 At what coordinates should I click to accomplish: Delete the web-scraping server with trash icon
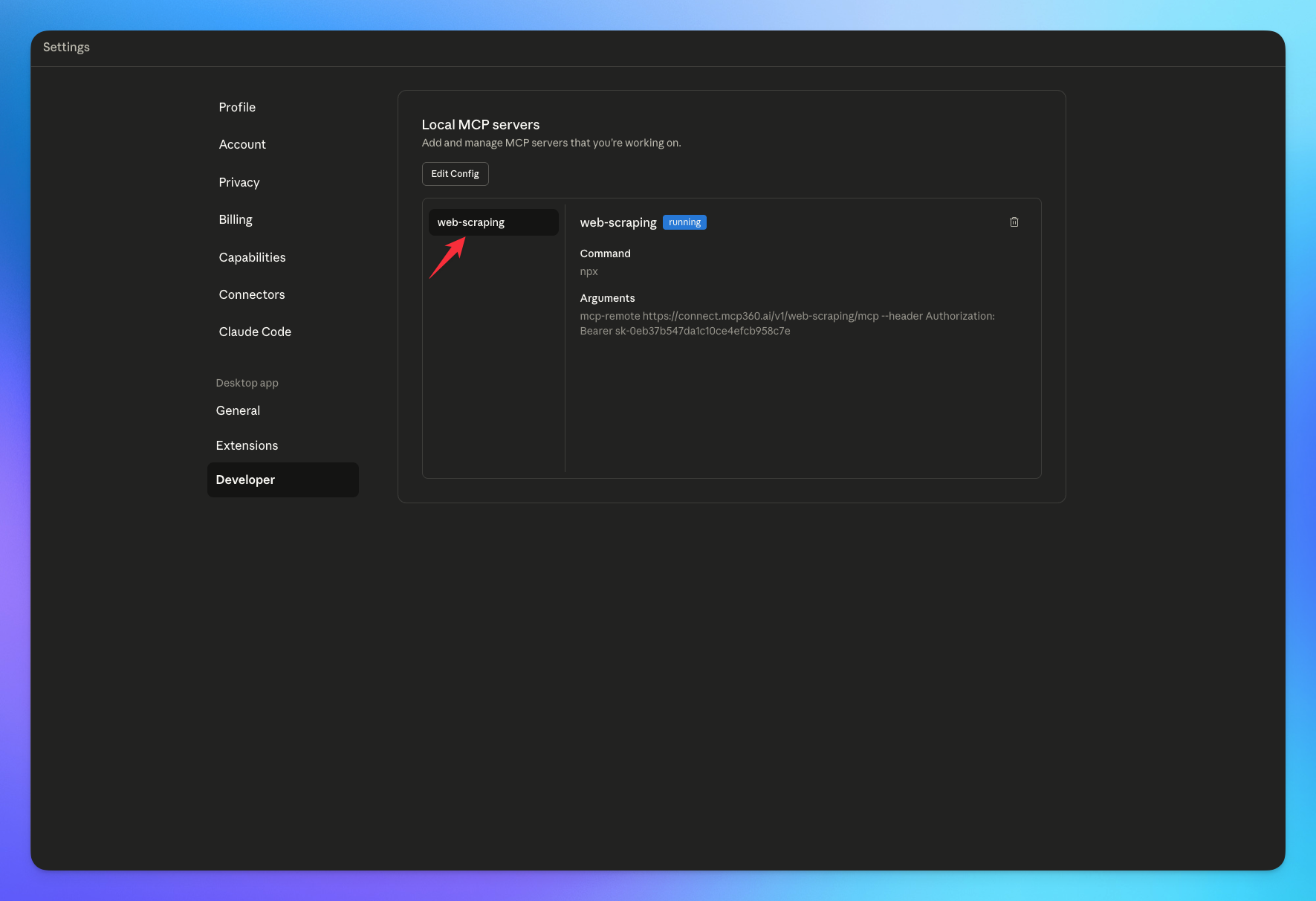[1014, 222]
